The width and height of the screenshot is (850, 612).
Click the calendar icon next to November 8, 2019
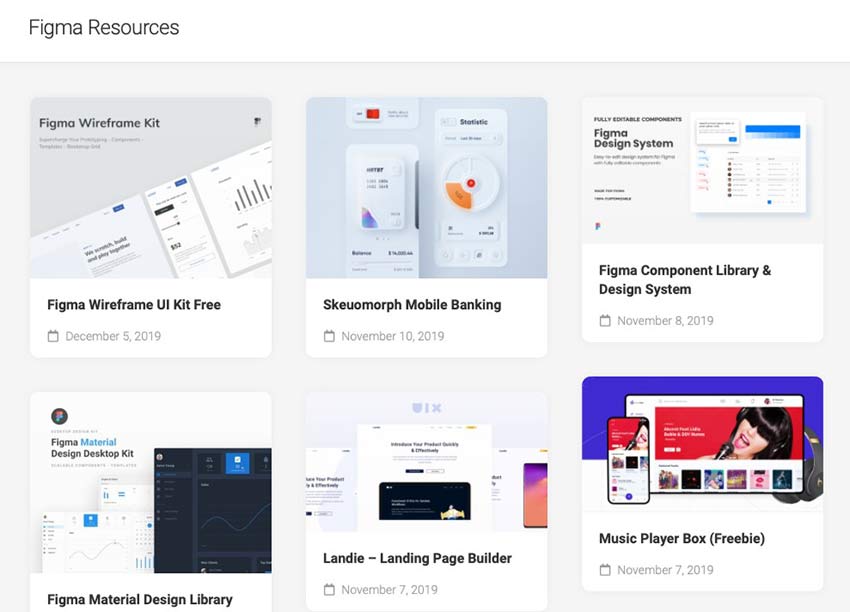(x=605, y=320)
